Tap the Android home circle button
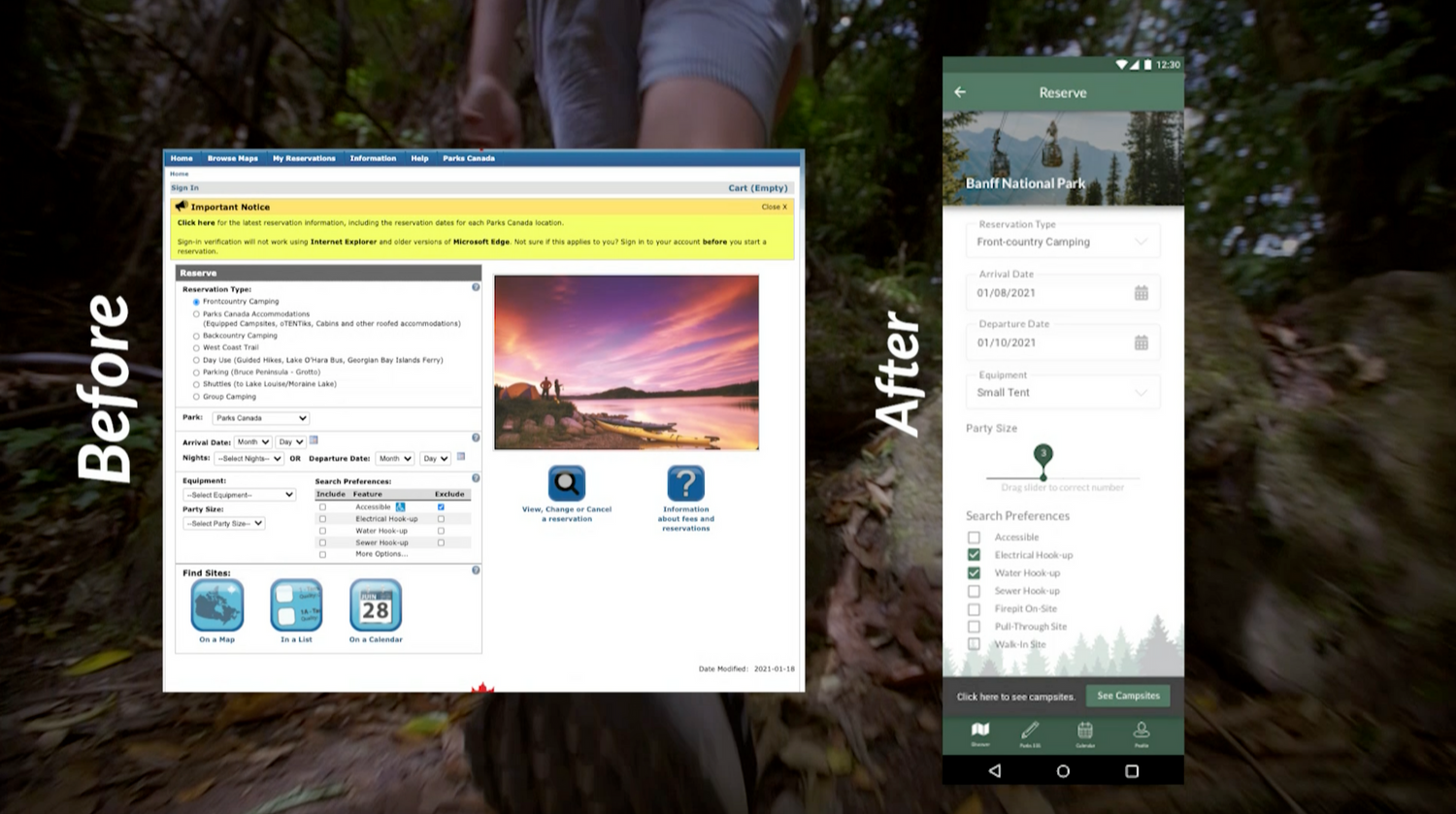Screen dimensions: 1456x814 (1063, 771)
